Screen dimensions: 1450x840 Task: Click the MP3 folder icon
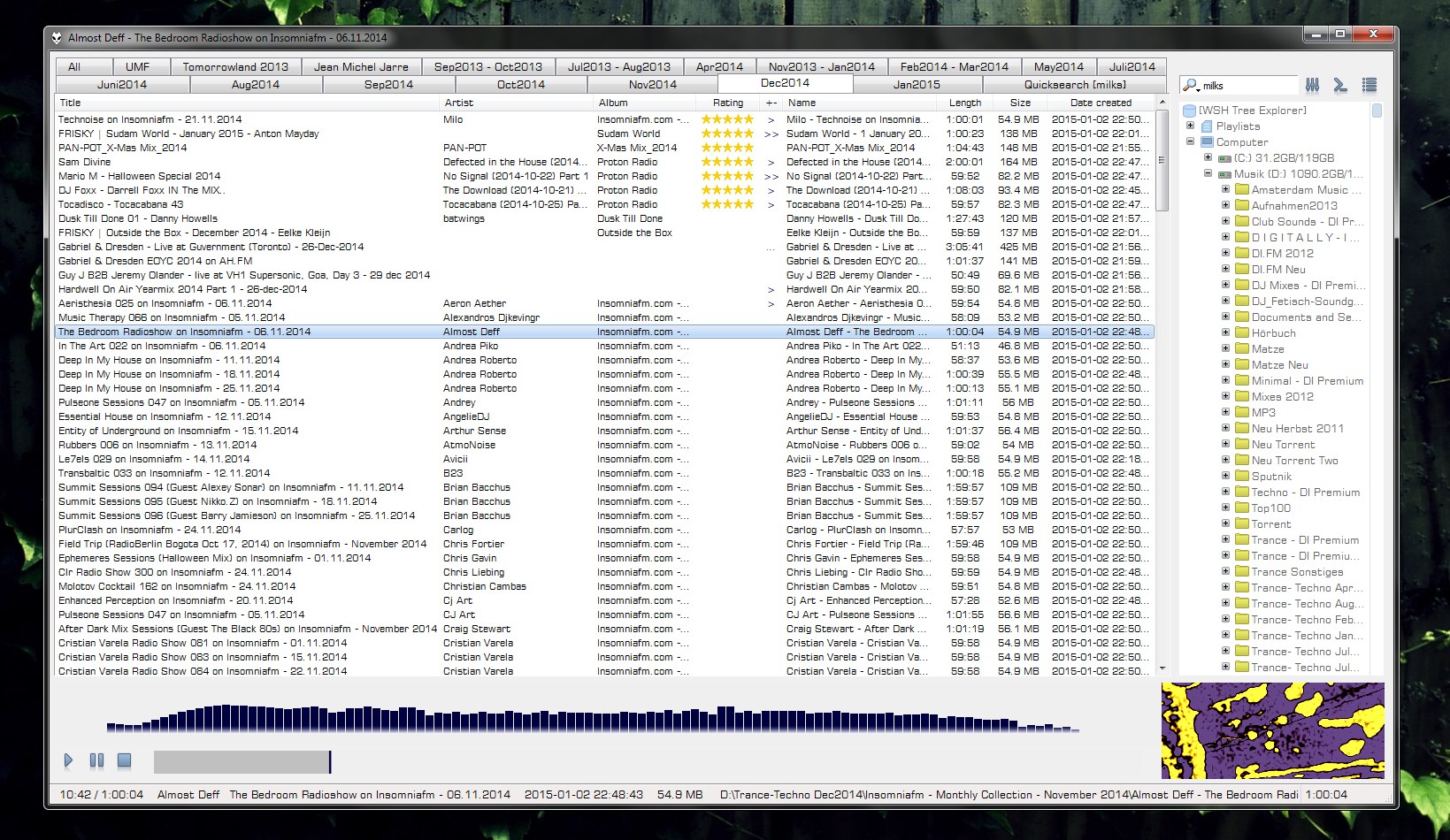(x=1241, y=413)
